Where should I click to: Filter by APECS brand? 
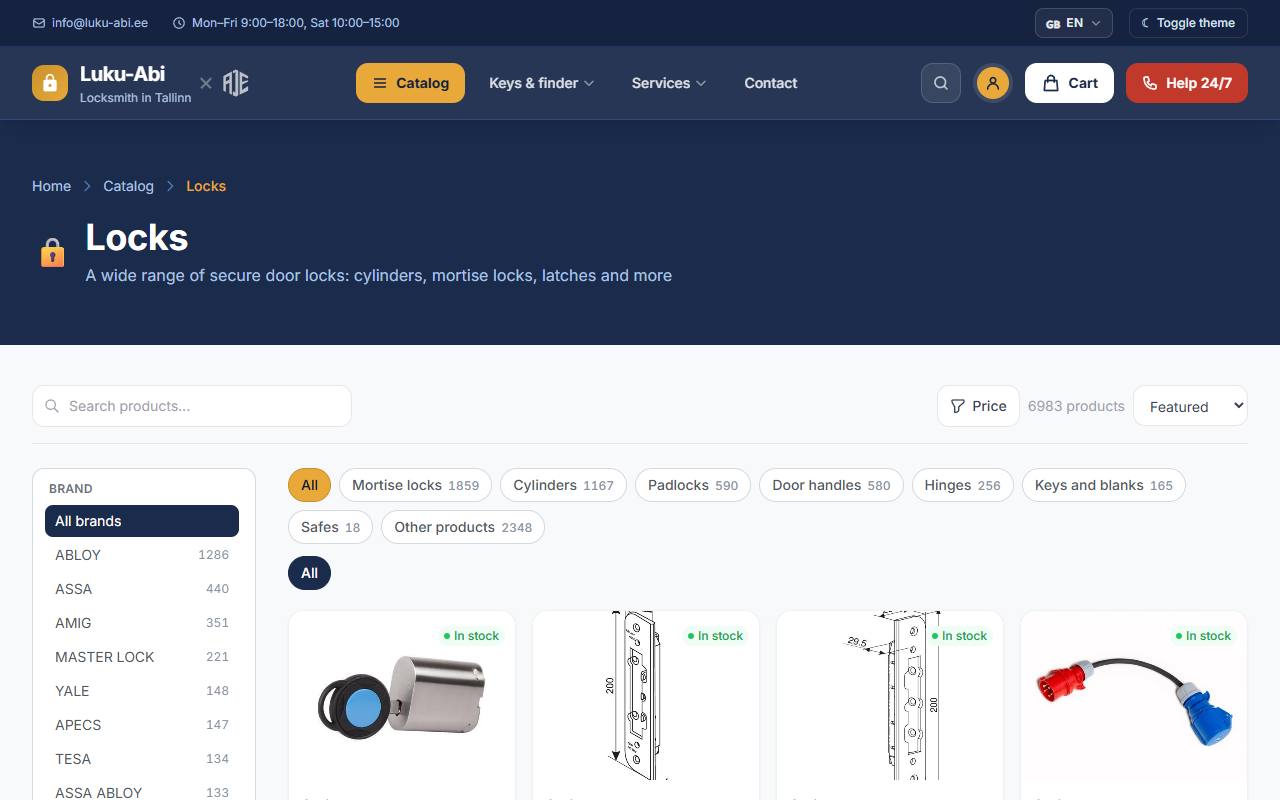[142, 725]
